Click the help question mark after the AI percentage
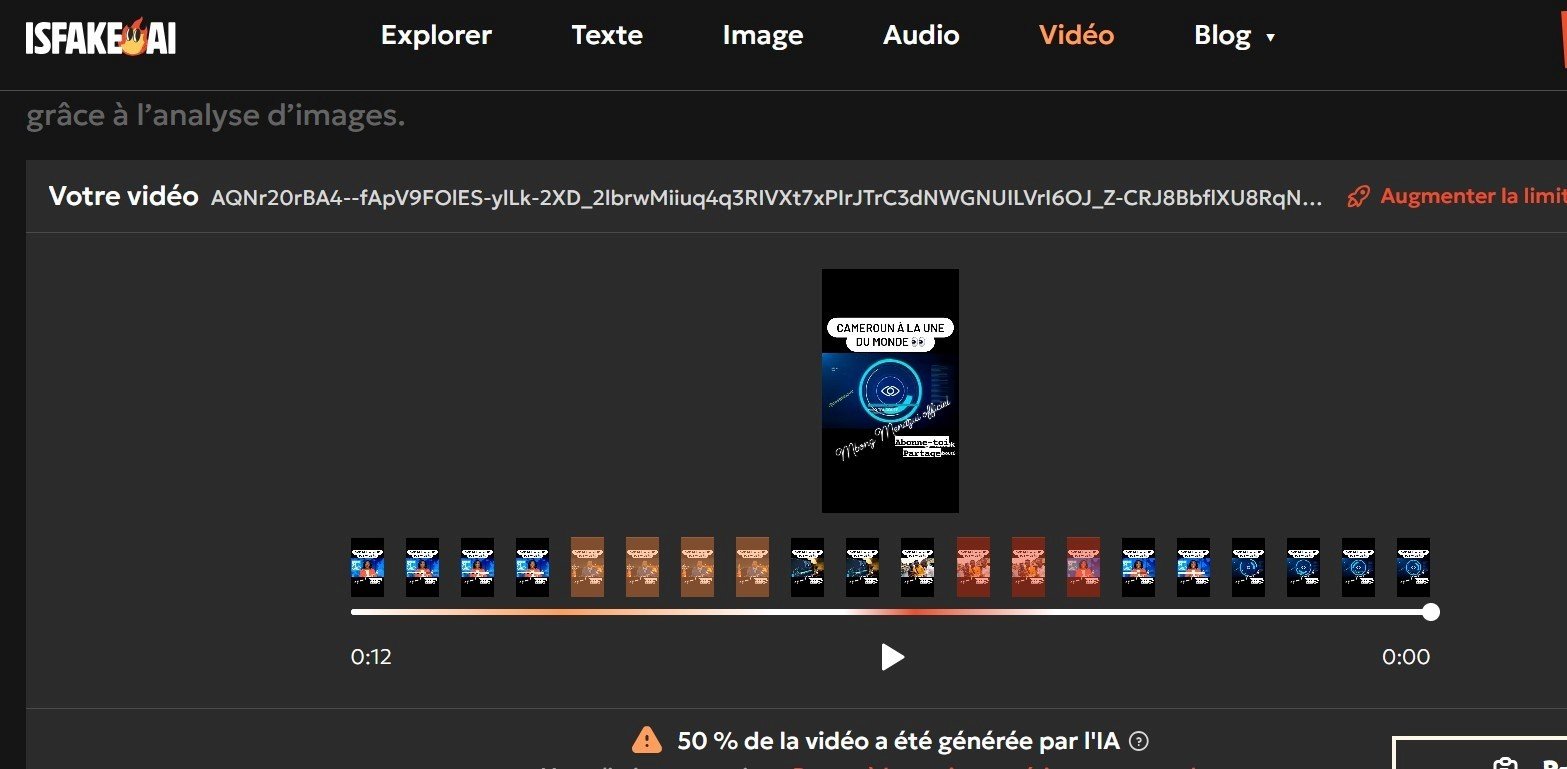 coord(1138,741)
